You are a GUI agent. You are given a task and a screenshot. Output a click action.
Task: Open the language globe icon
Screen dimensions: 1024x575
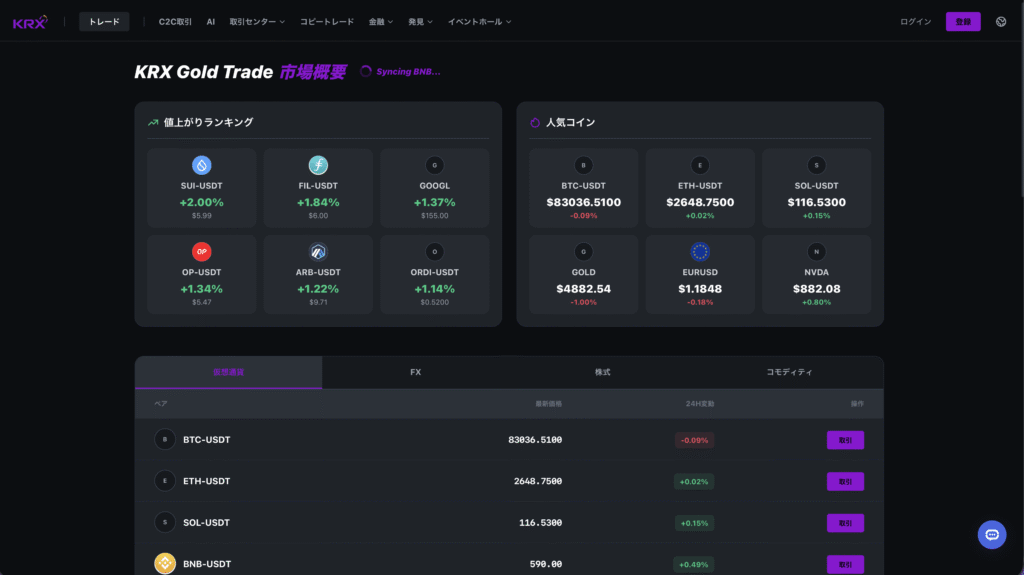pos(1000,22)
